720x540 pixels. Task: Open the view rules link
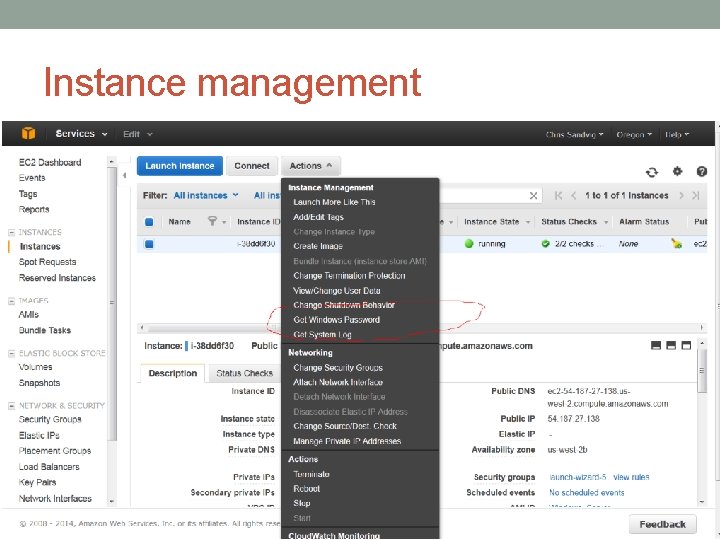[631, 477]
